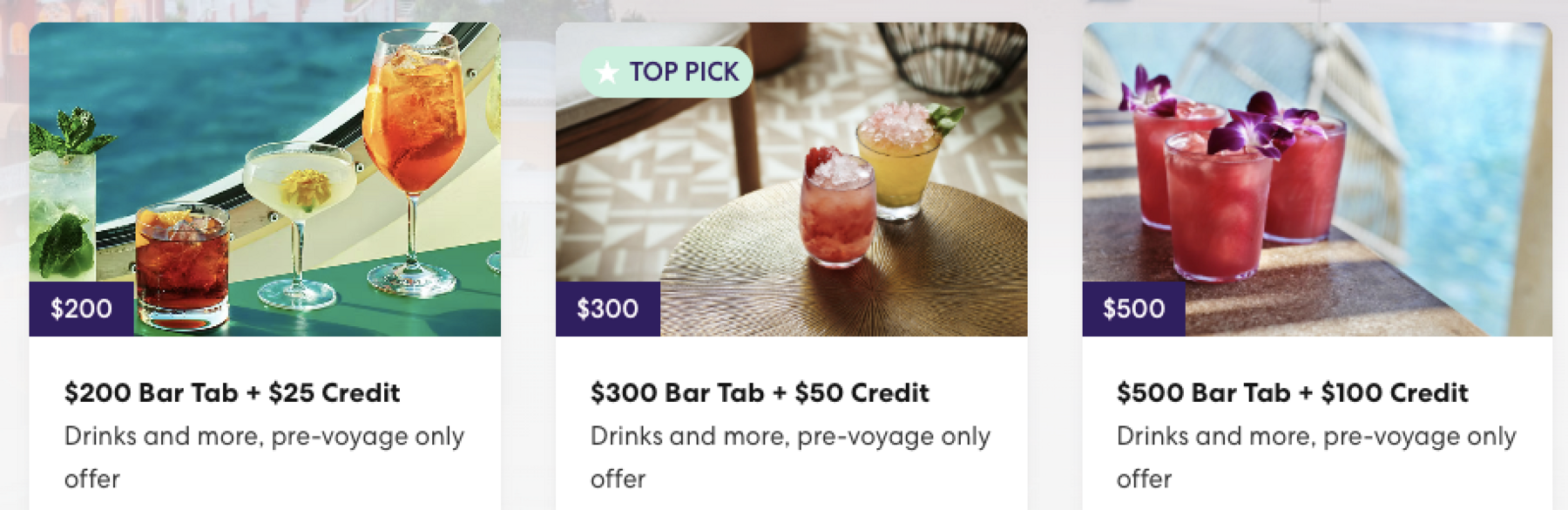
Task: Click the description under $300 Bar Tab
Action: (790, 457)
